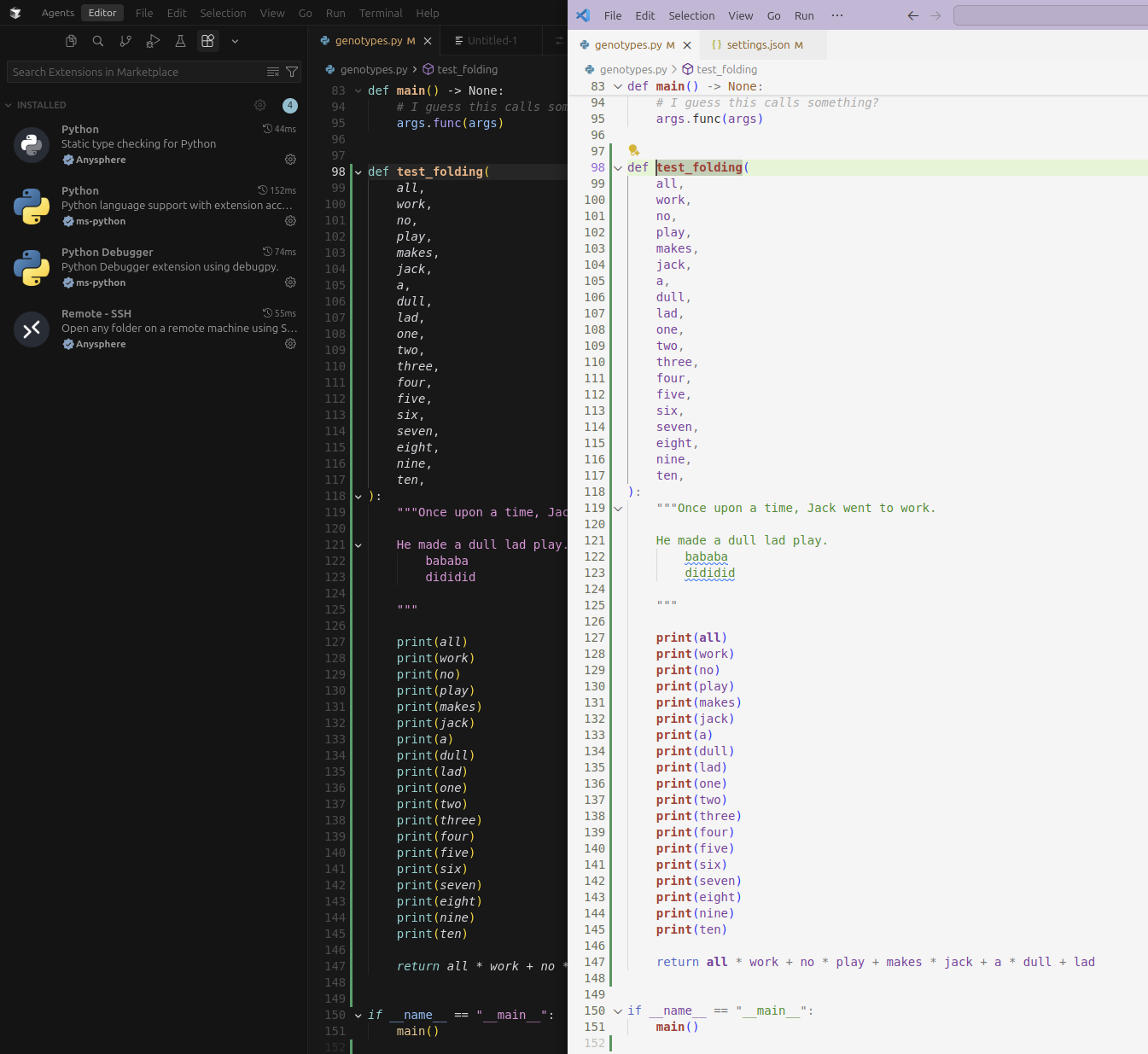This screenshot has width=1148, height=1054.
Task: Click the lightbulb code action icon
Action: [x=634, y=151]
